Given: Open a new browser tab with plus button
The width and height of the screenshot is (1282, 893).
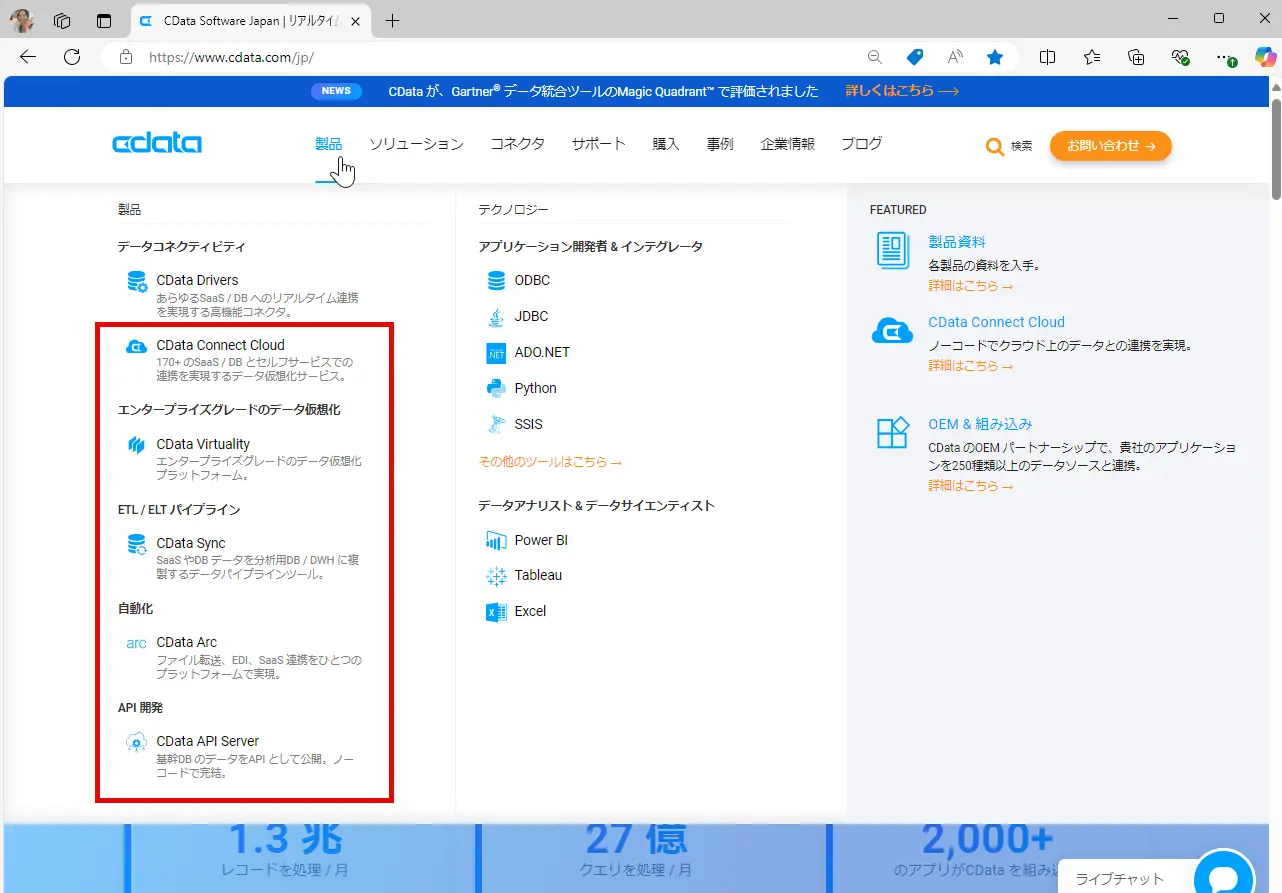Looking at the screenshot, I should [393, 20].
